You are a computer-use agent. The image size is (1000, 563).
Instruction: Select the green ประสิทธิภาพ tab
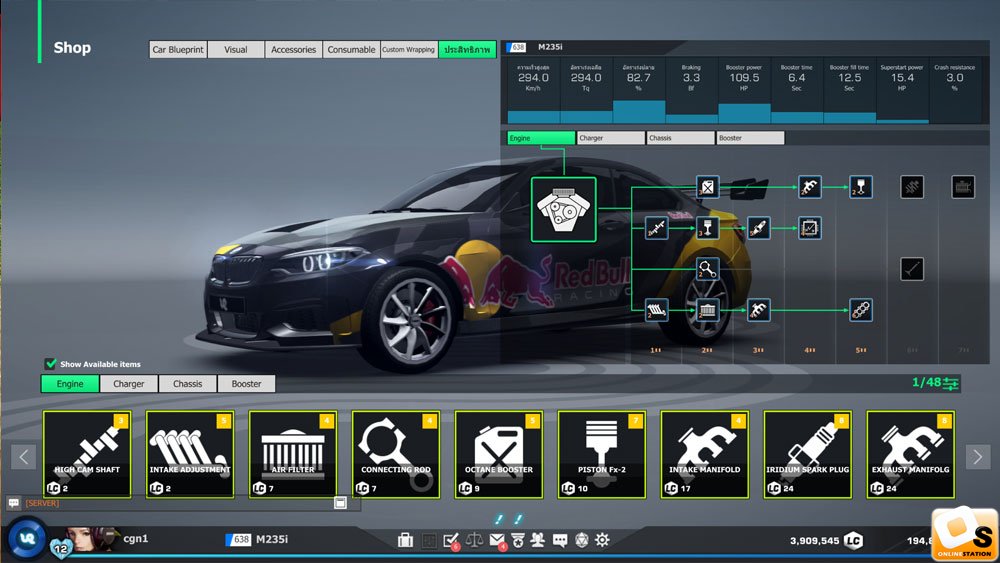[x=467, y=49]
